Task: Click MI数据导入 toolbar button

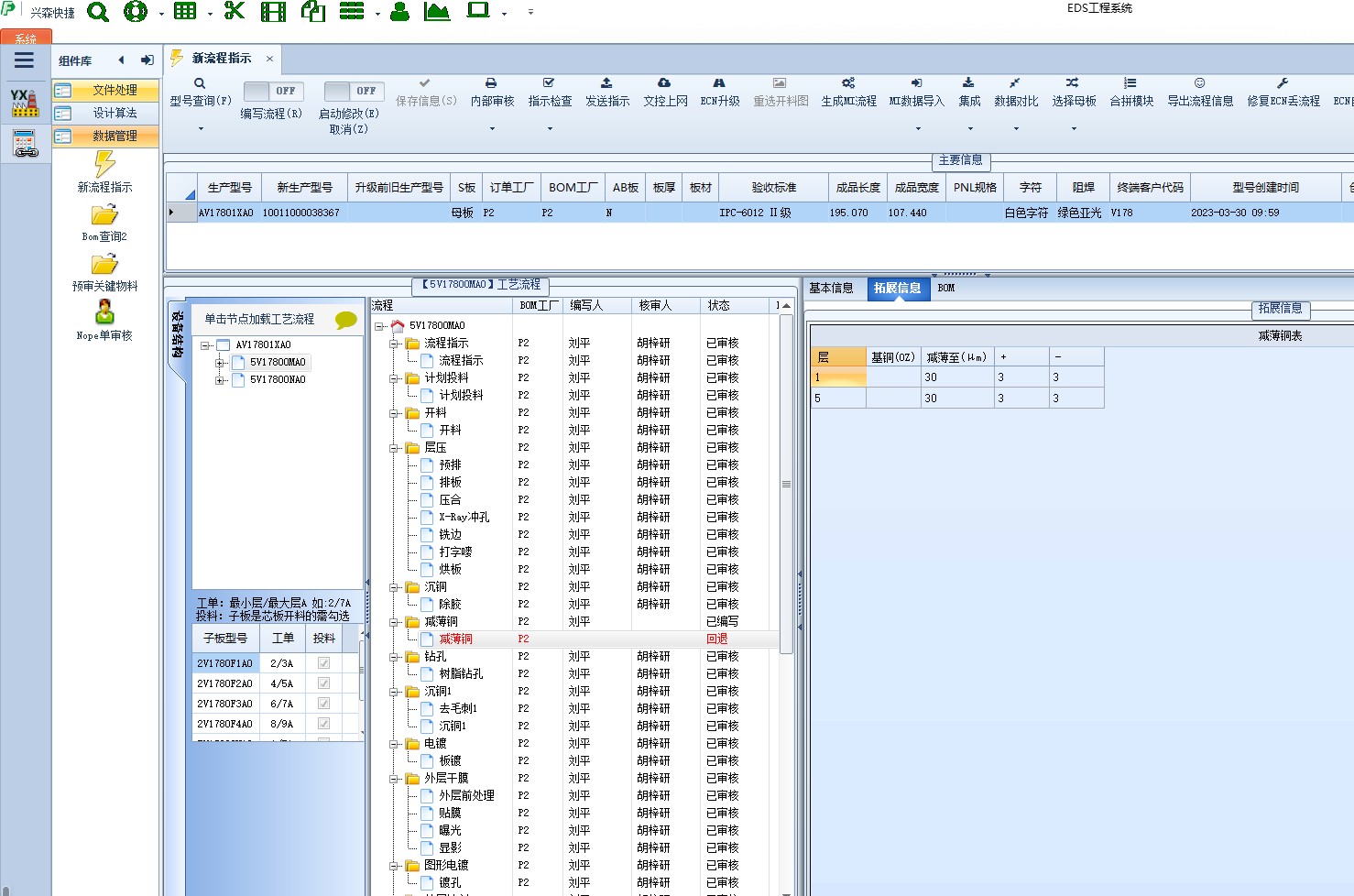Action: tap(916, 92)
